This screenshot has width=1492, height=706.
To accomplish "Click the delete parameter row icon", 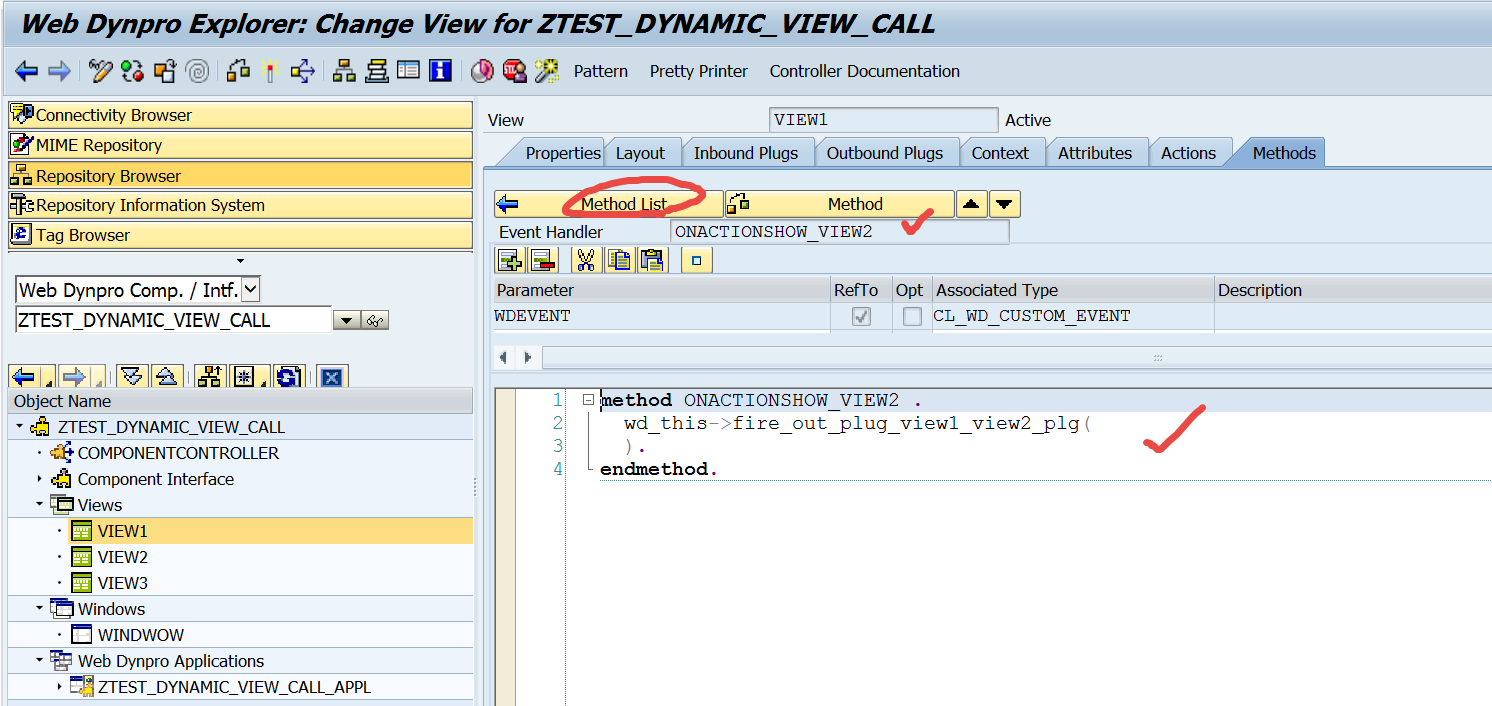I will coord(541,261).
